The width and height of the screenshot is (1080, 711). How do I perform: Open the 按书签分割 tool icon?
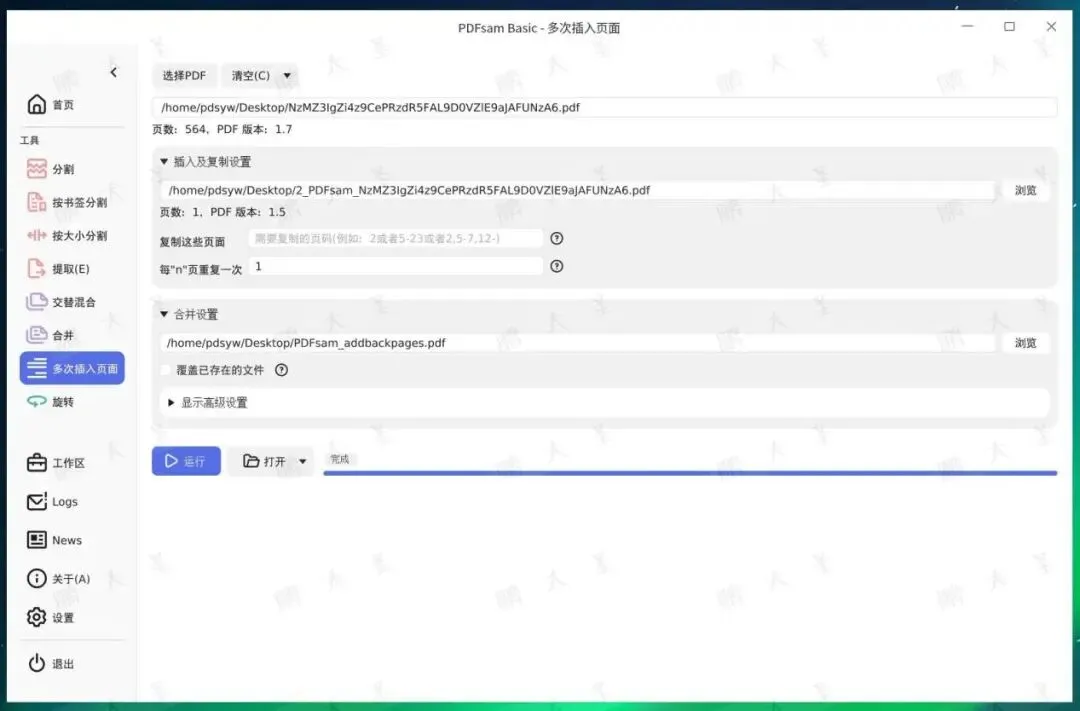(x=37, y=202)
